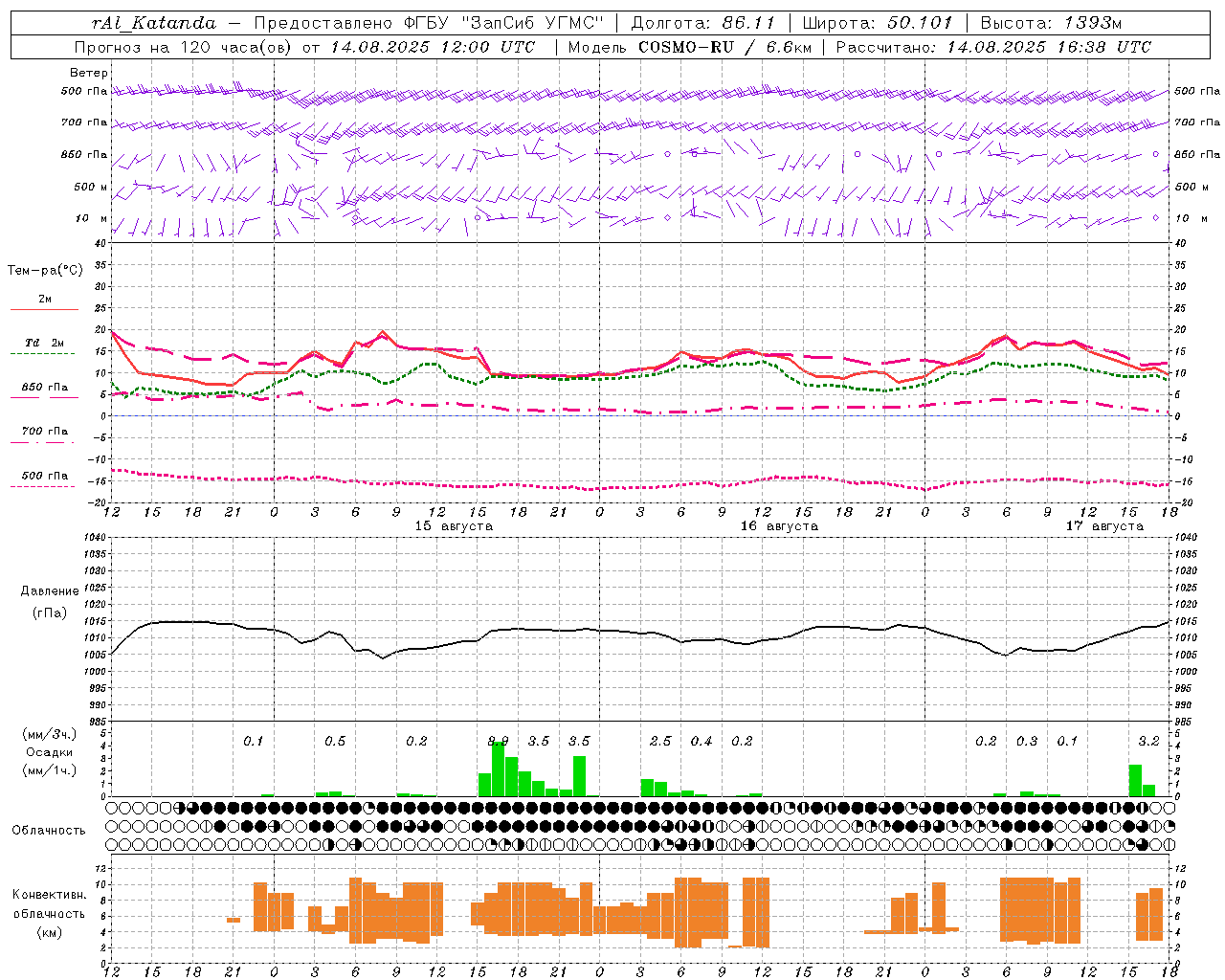This screenshot has width=1225, height=980.
Task: Click the 0.5 three-hour precipitation value
Action: pos(335,742)
